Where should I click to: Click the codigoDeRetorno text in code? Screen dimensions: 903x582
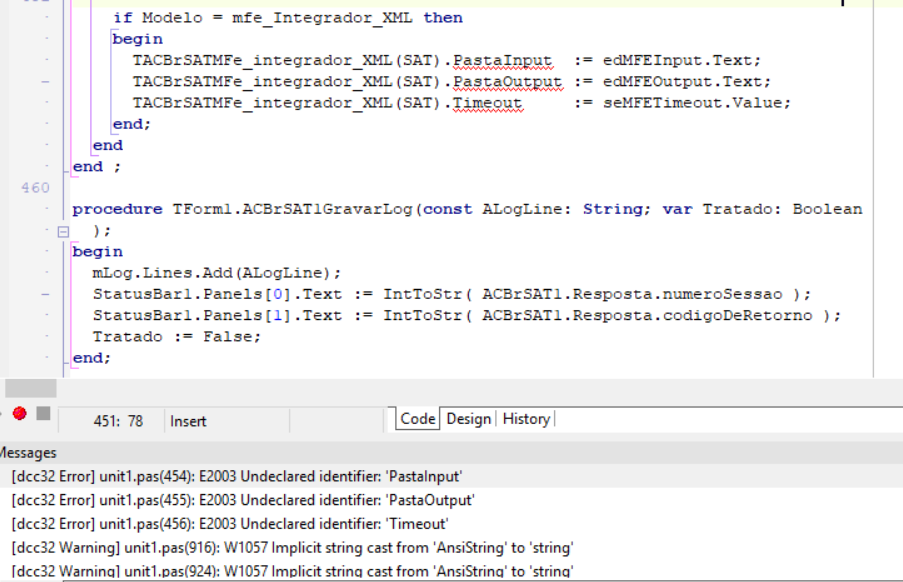pos(737,315)
